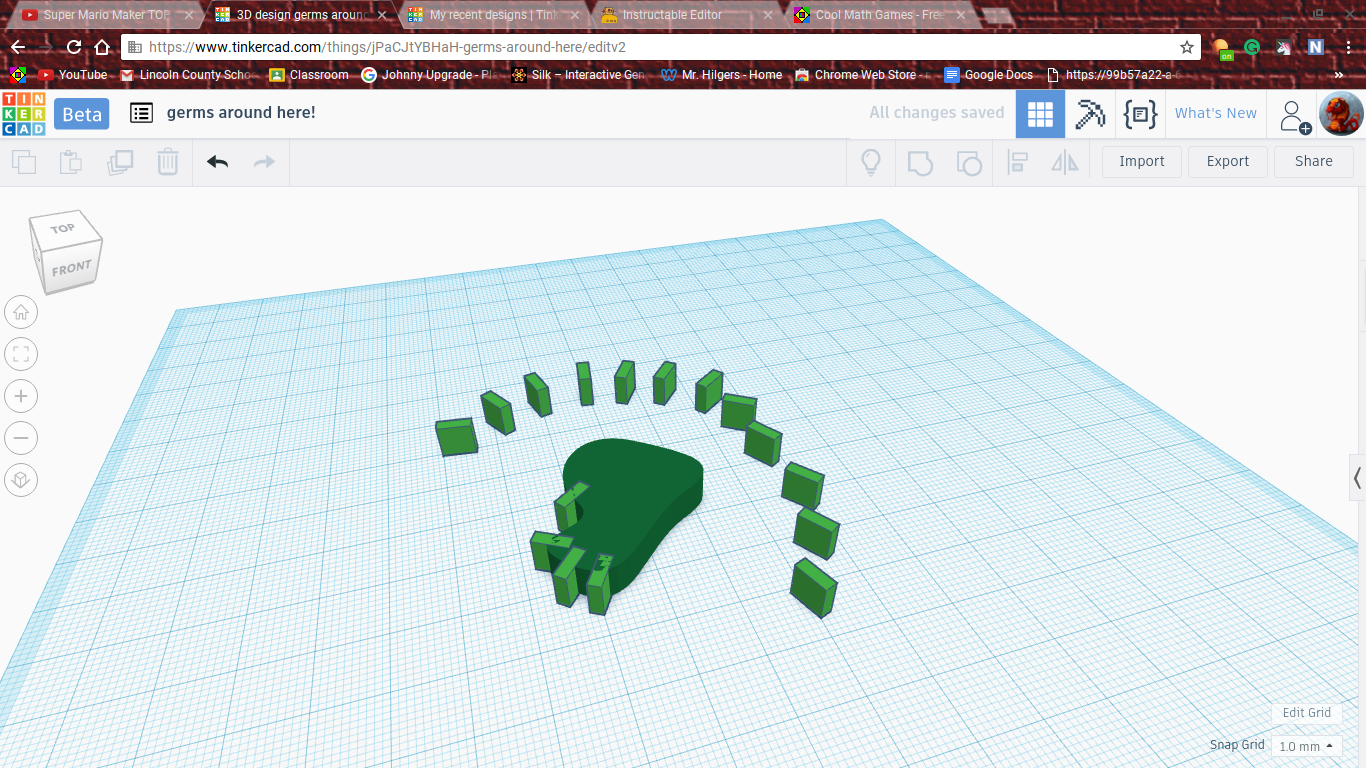Viewport: 1366px width, 768px height.
Task: Click the browser home icon
Action: coord(102,47)
